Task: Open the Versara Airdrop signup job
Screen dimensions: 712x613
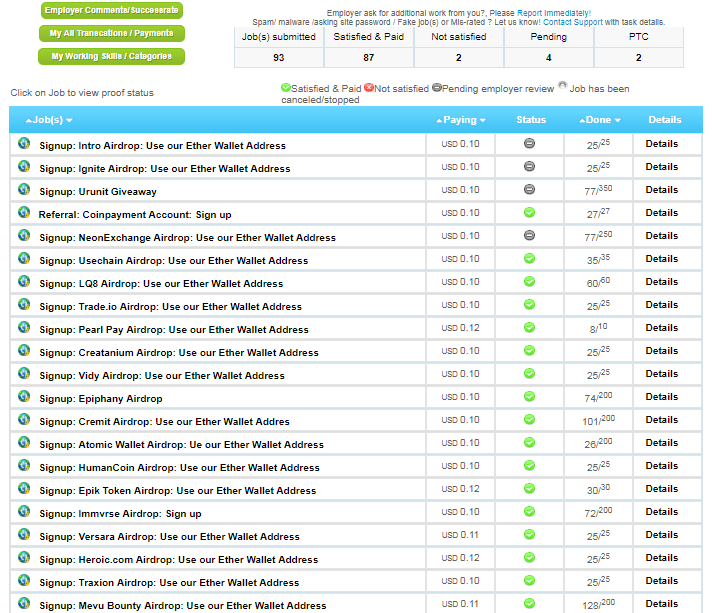Action: coord(169,536)
